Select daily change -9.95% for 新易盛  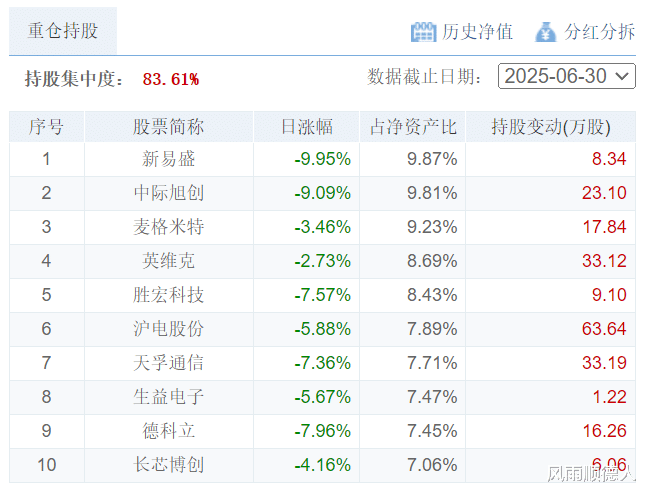323,159
